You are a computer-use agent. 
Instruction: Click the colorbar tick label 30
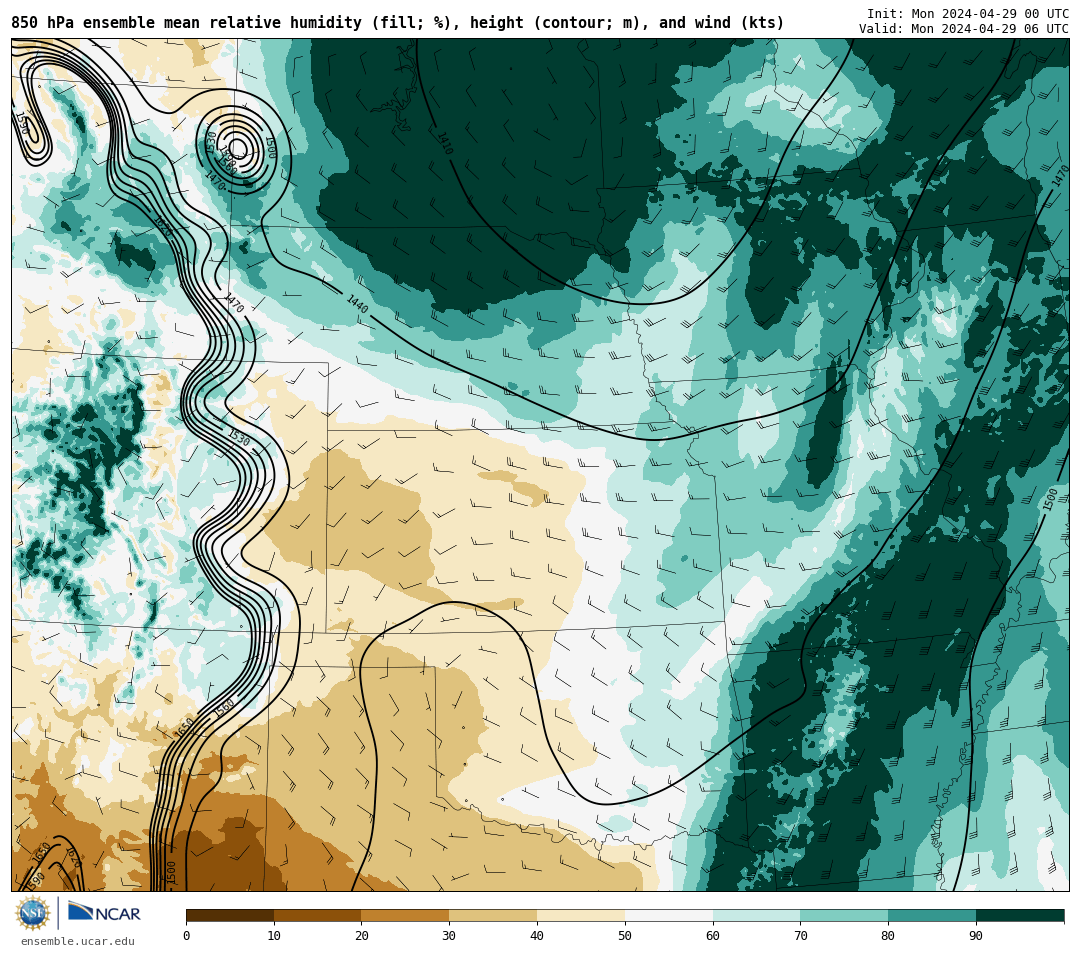click(x=449, y=935)
